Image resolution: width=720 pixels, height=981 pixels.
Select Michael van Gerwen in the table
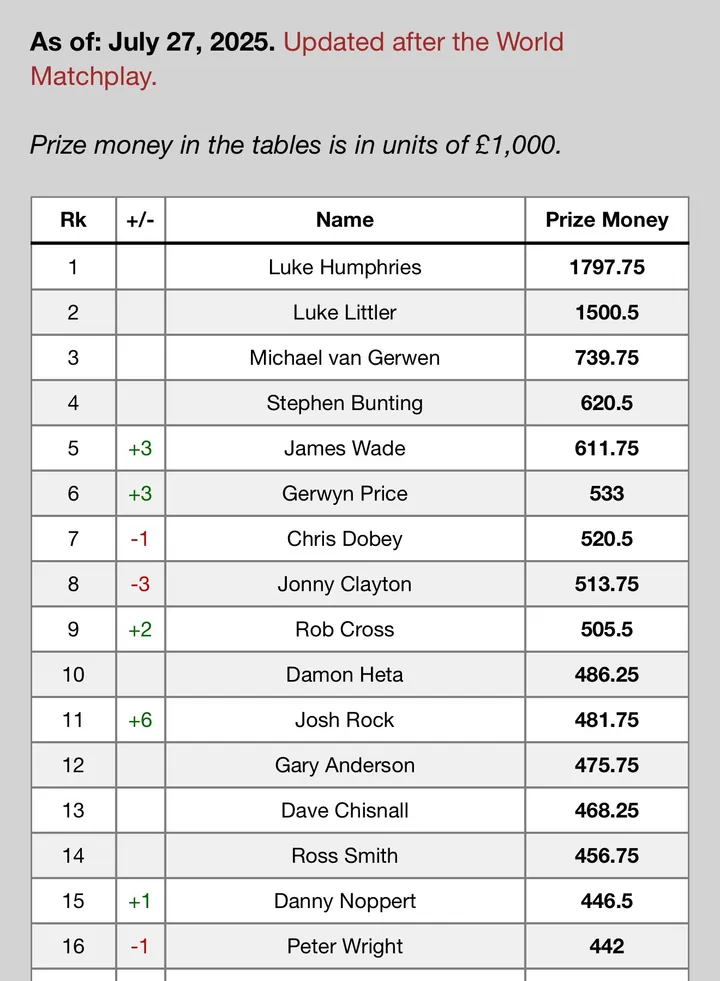[x=345, y=357]
